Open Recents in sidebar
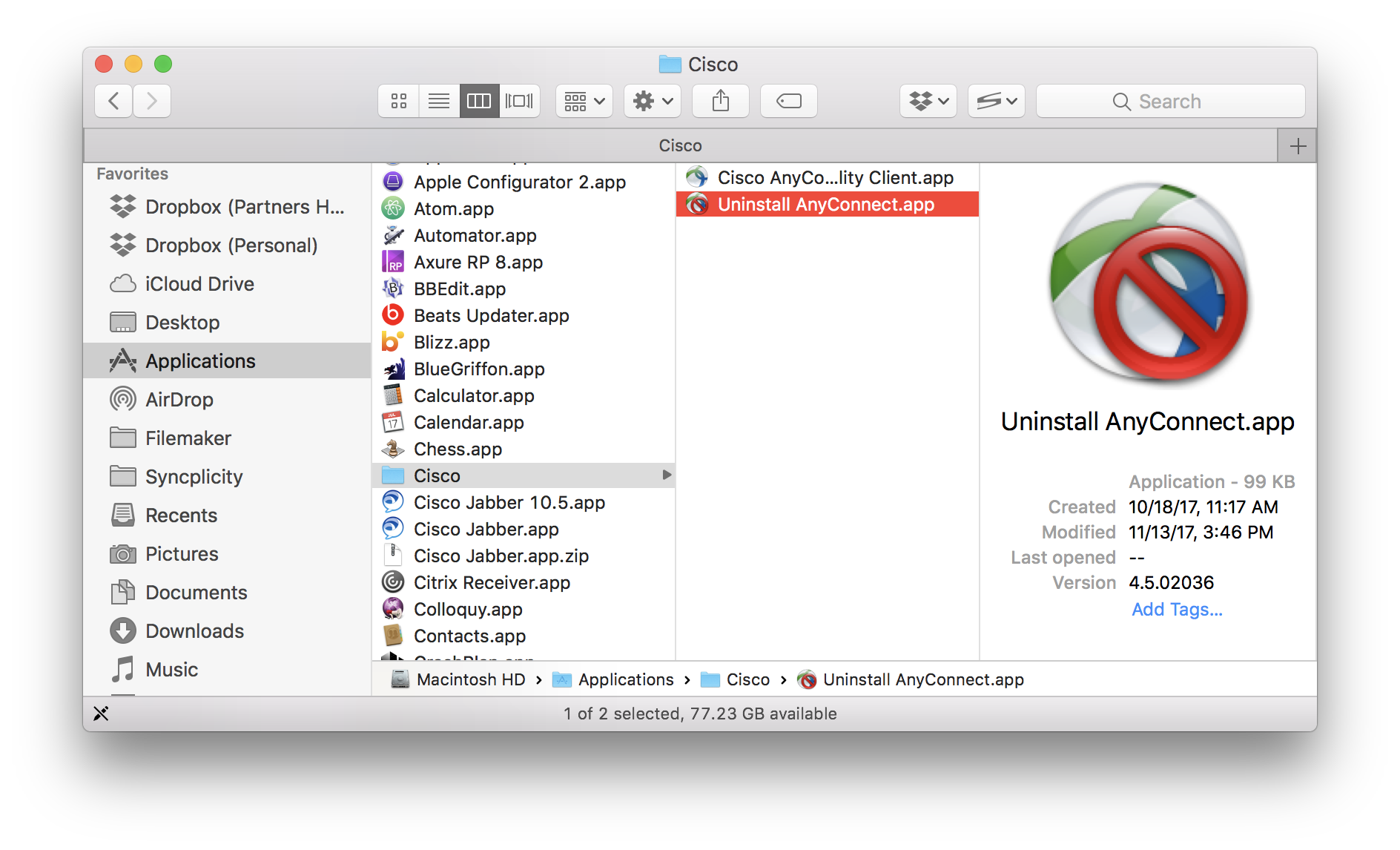The height and width of the screenshot is (850, 1400). (227, 515)
